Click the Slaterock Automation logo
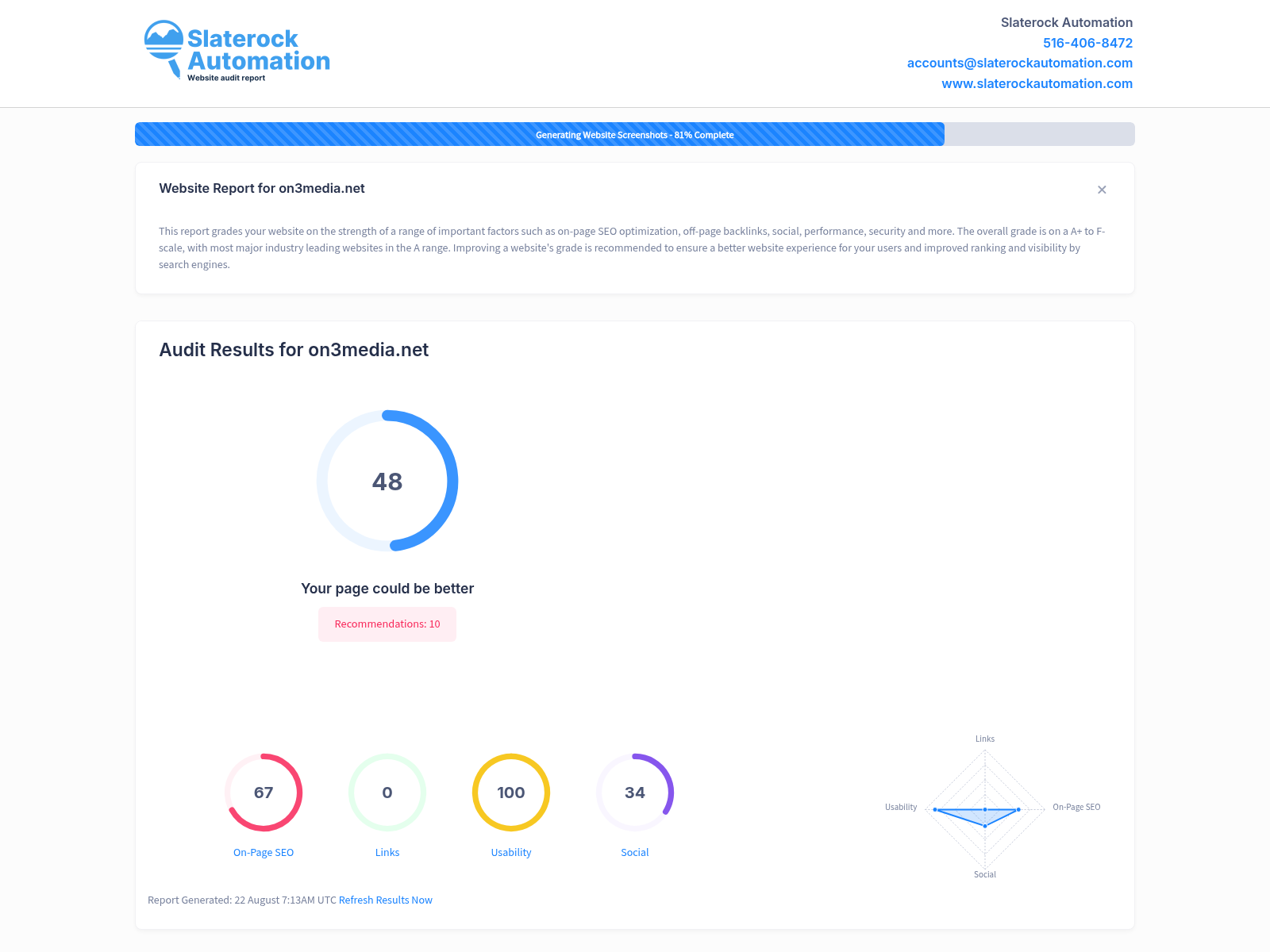 (x=237, y=51)
